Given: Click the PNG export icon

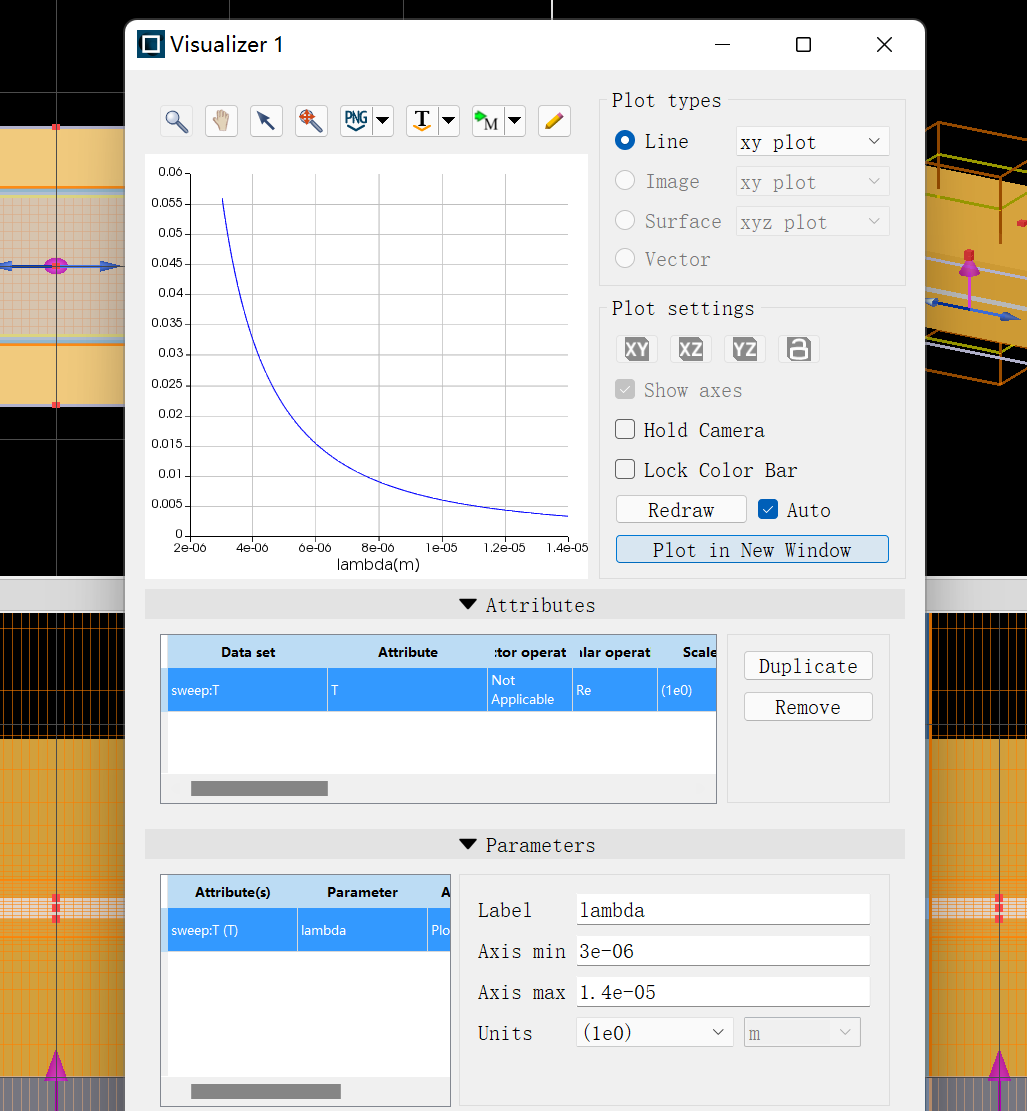Looking at the screenshot, I should (356, 122).
